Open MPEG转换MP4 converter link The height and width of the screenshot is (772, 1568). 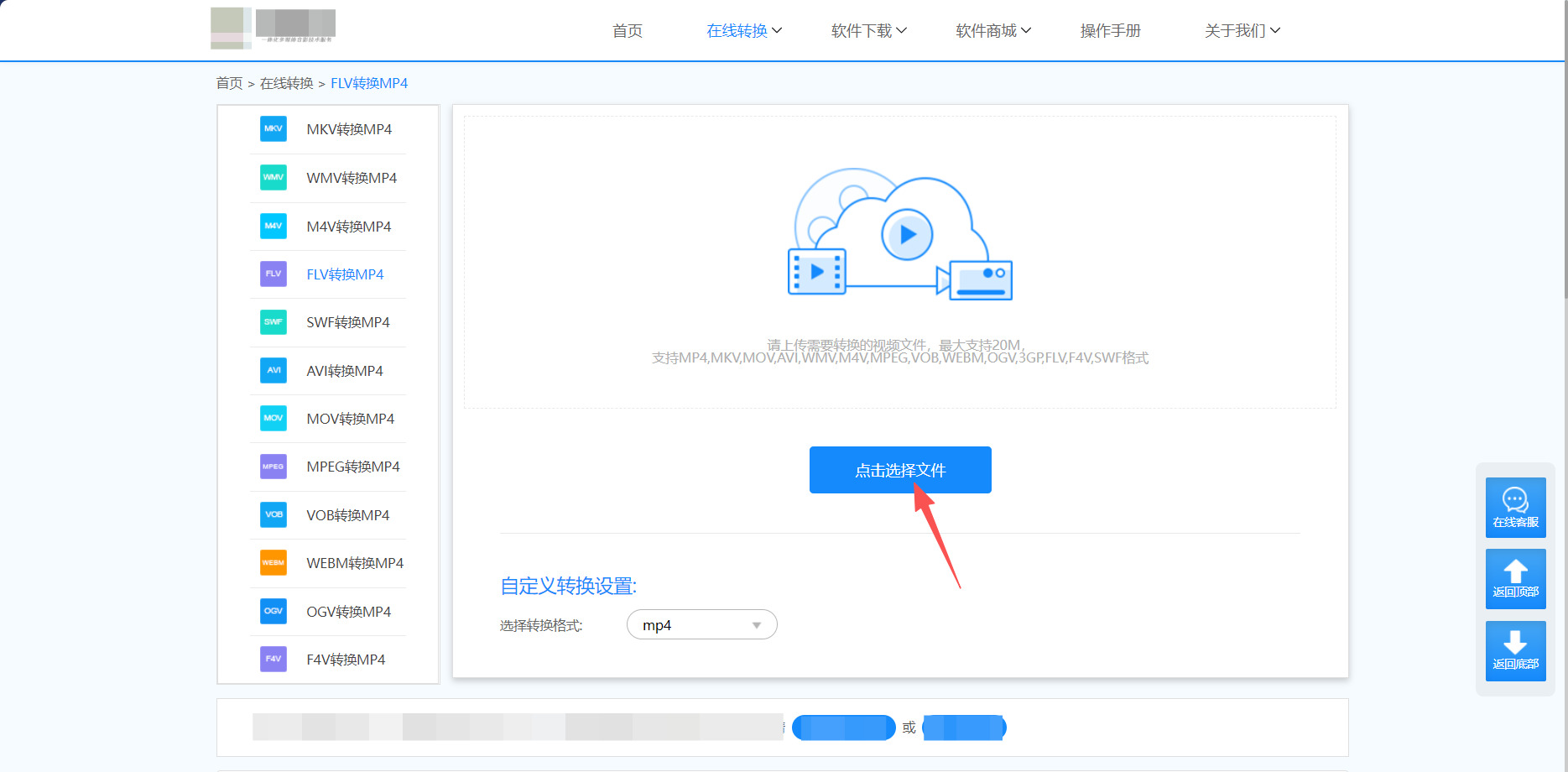pos(353,467)
